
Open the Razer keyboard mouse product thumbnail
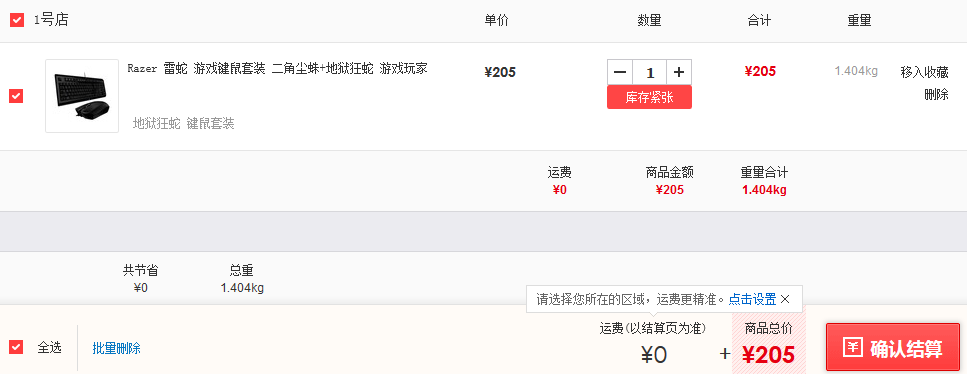[x=82, y=96]
